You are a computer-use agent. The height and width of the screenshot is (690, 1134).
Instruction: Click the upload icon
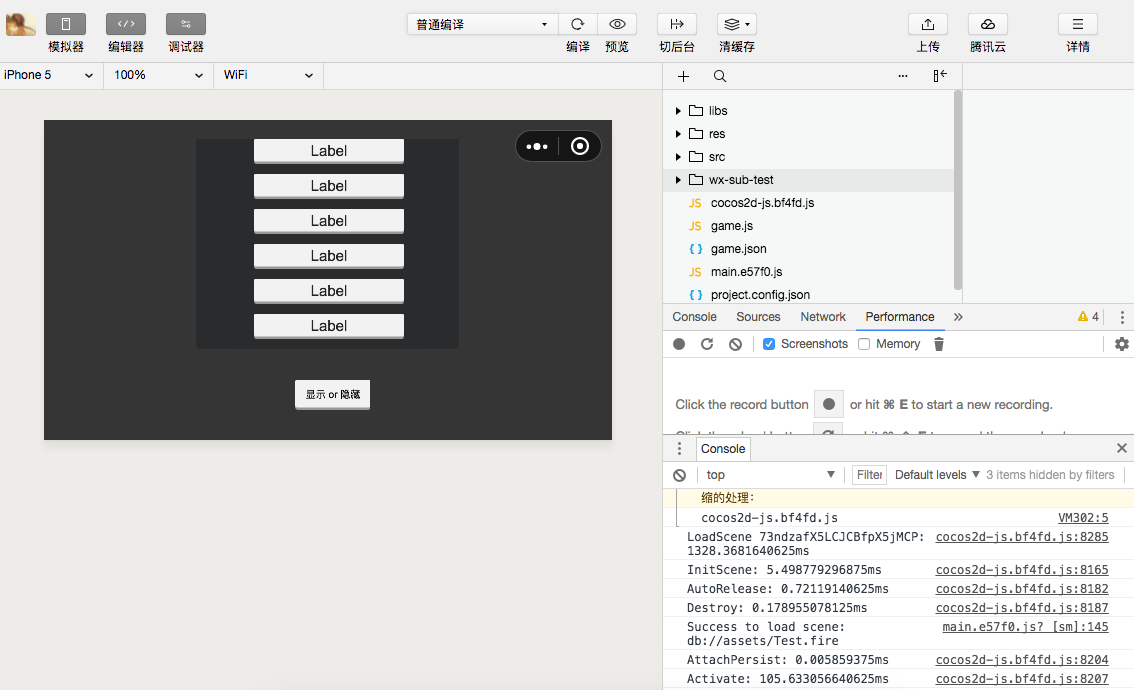click(927, 24)
